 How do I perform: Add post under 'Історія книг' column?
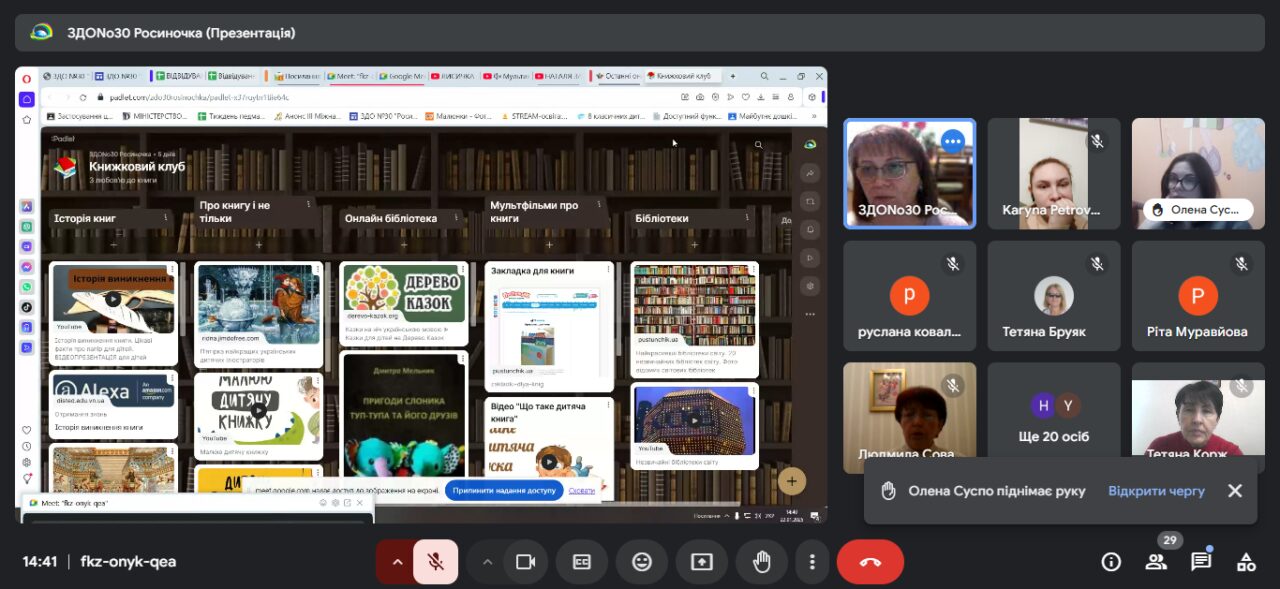(x=113, y=245)
